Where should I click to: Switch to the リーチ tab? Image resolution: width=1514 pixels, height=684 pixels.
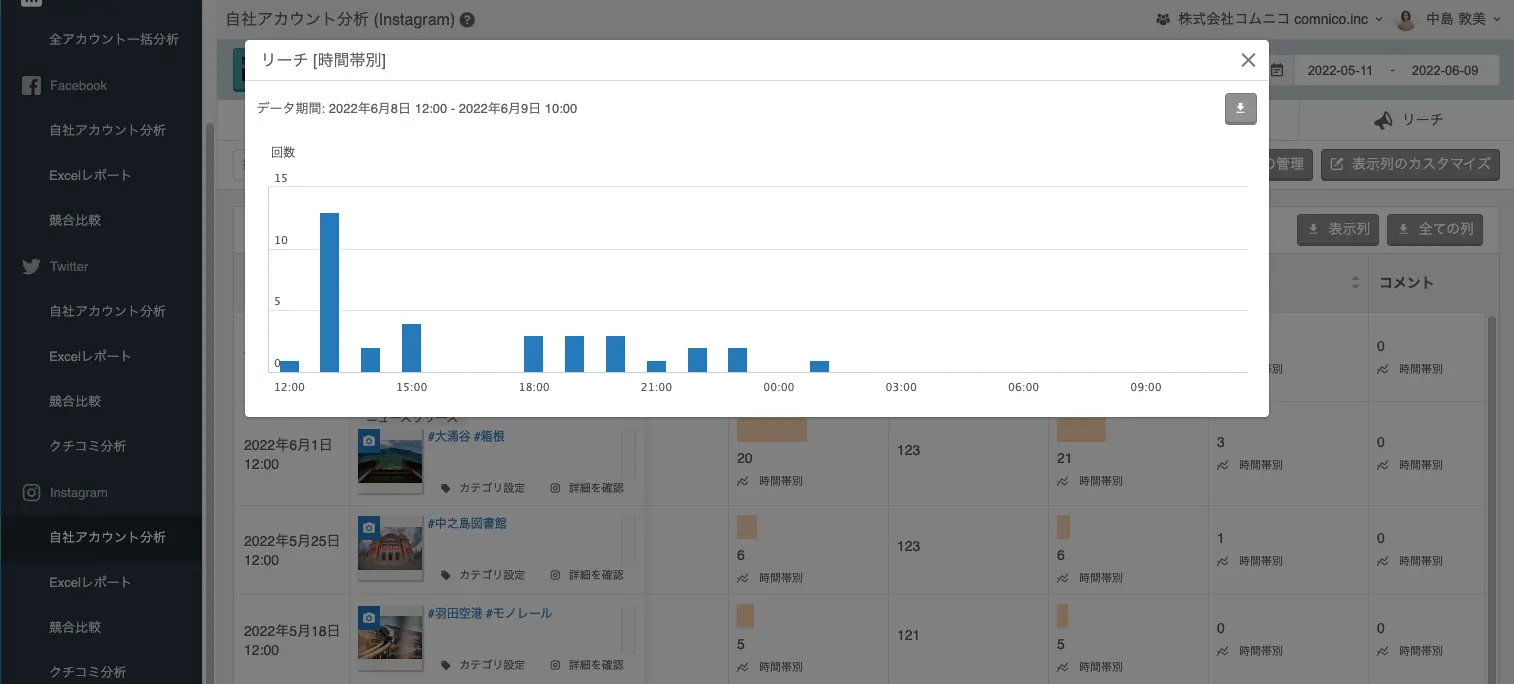(1408, 120)
